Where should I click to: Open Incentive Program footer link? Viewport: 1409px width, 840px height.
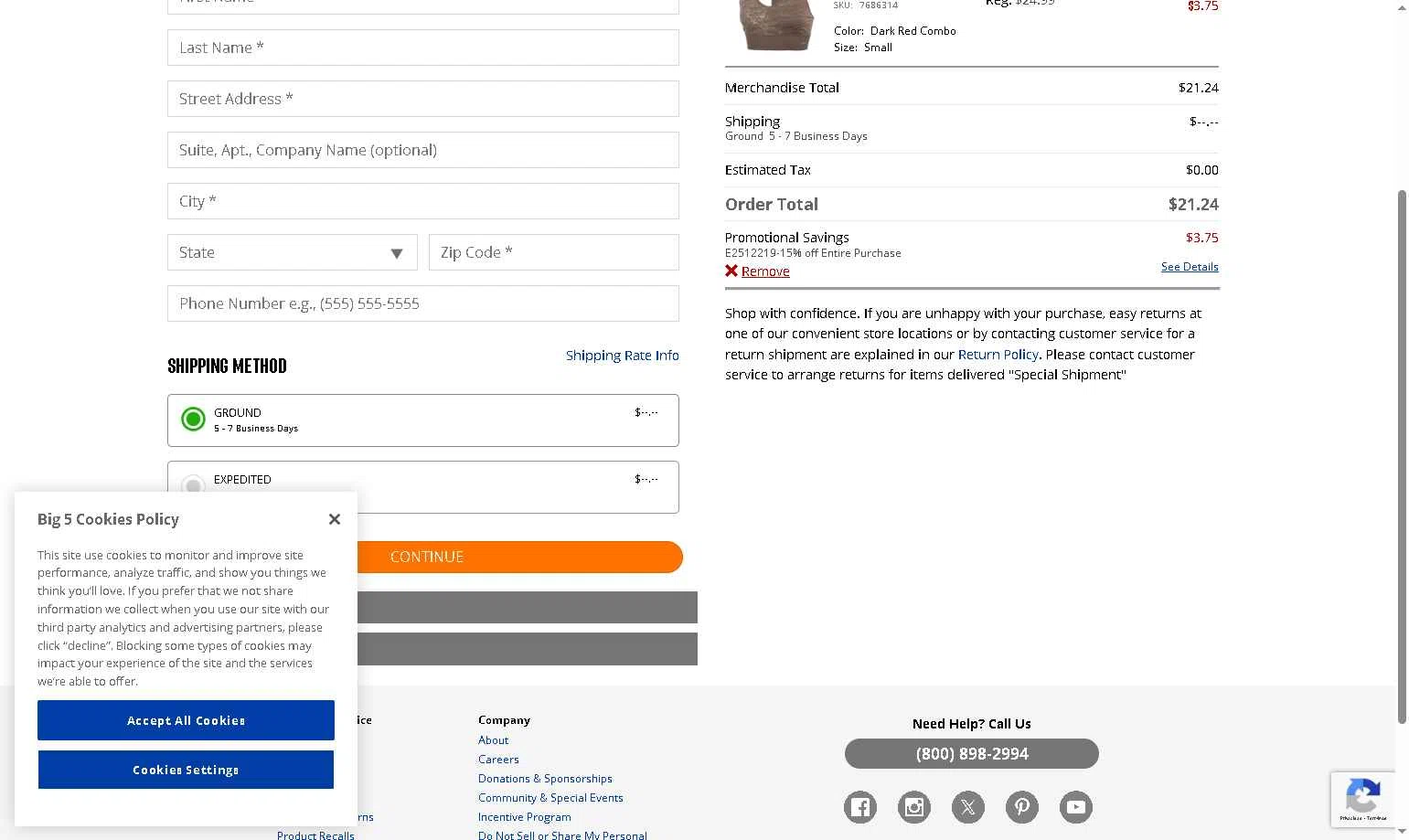coord(524,817)
